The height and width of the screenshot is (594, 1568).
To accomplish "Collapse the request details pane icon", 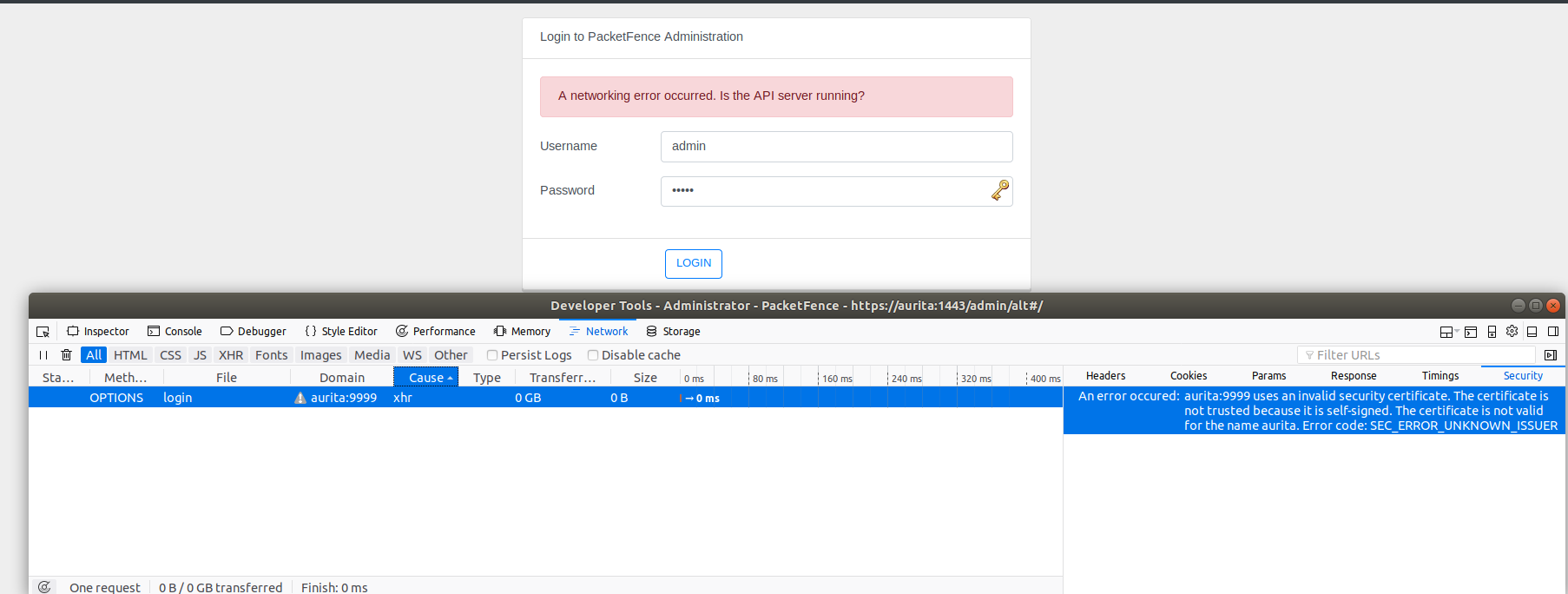I will [1551, 355].
